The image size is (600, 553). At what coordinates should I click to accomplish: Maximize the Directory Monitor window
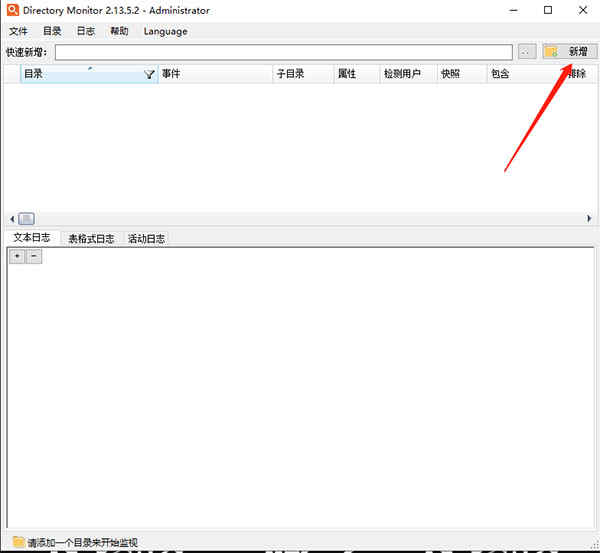(x=548, y=10)
